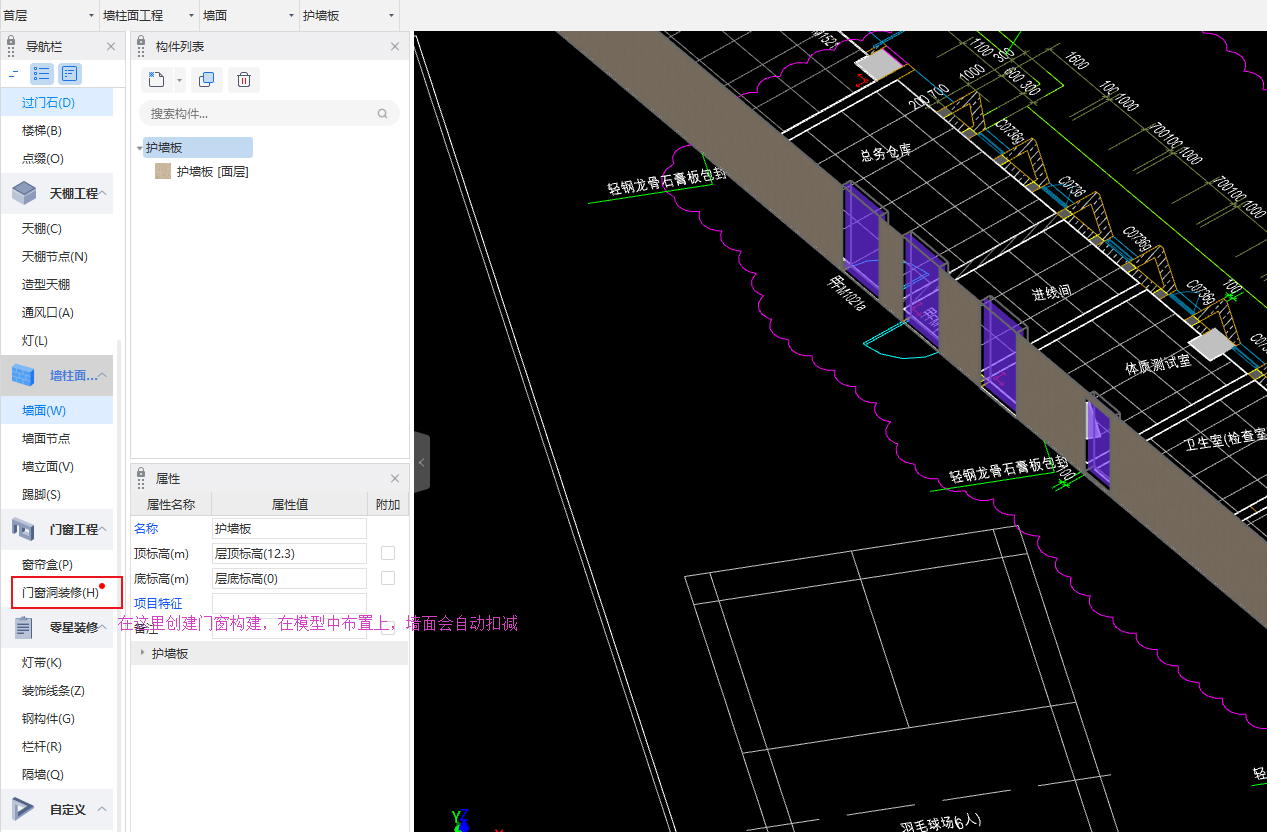Tick 附加 checkbox for 顶标高(m)

[x=388, y=553]
